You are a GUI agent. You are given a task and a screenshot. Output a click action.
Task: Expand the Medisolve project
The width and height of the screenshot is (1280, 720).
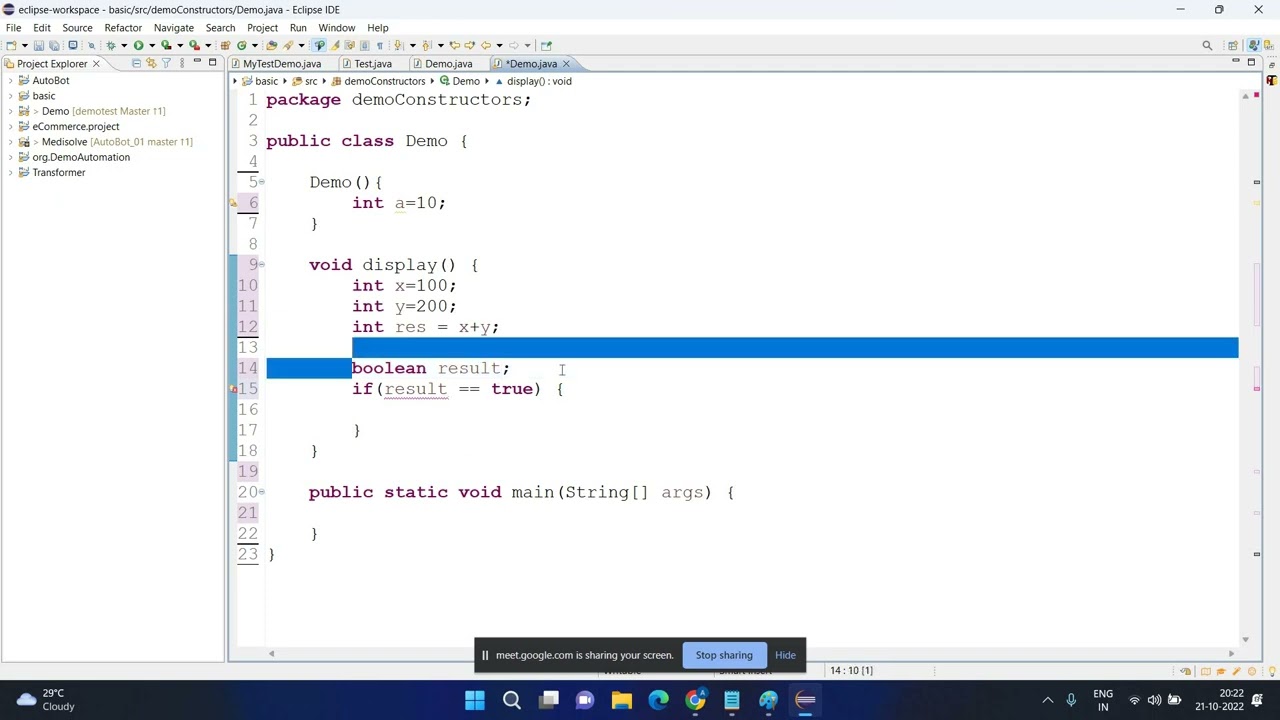(x=10, y=142)
